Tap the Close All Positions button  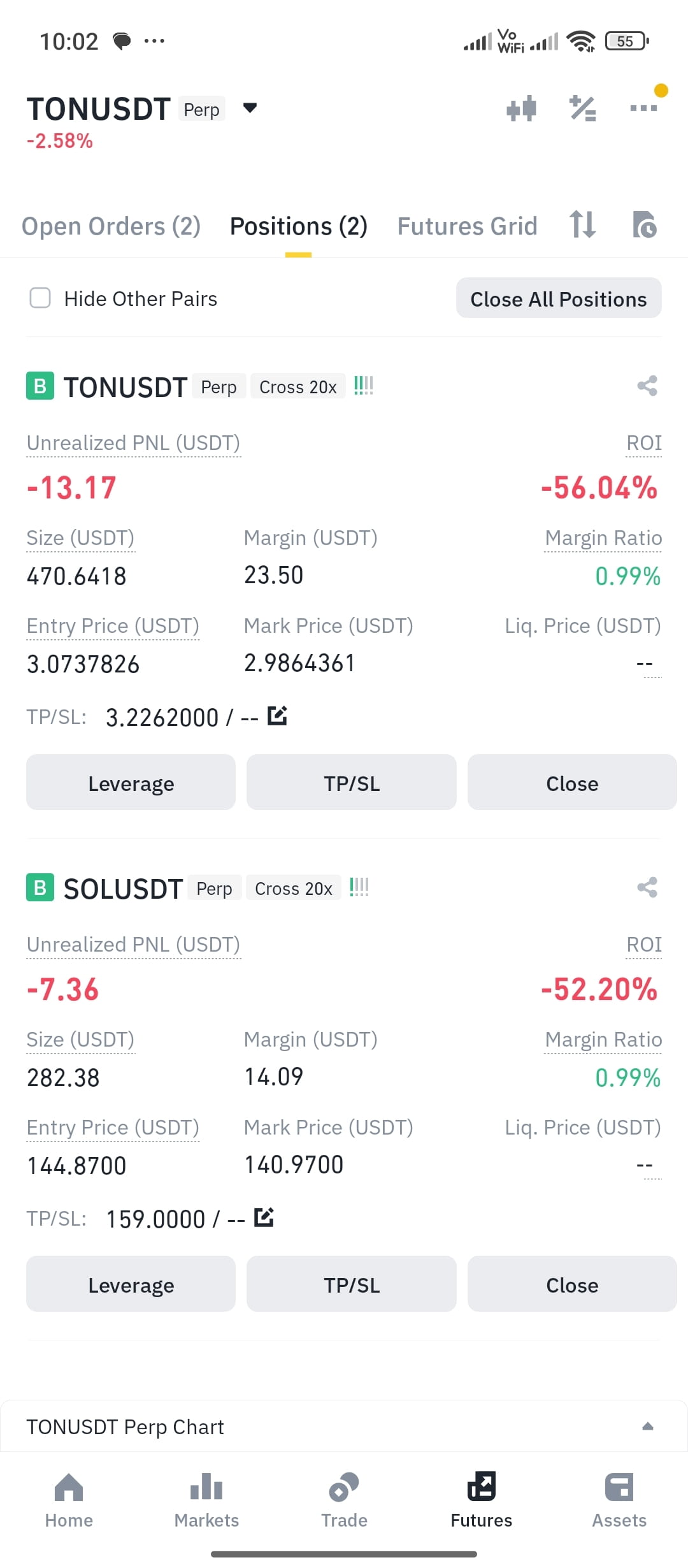559,298
